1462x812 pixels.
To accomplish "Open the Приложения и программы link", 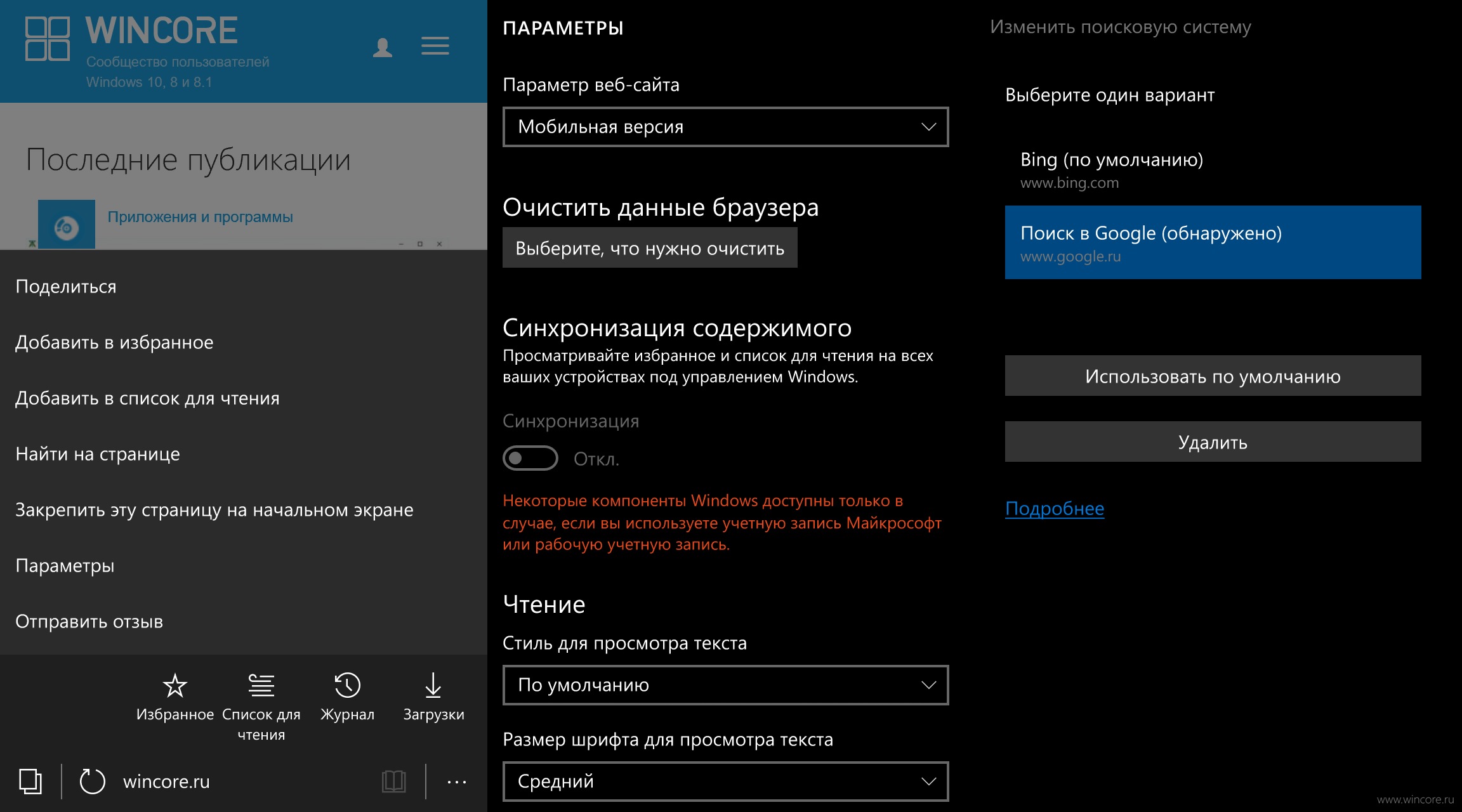I will point(200,217).
